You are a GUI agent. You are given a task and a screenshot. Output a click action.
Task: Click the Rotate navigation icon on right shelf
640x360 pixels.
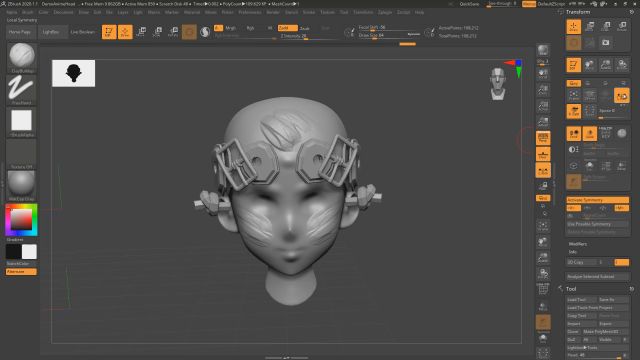[543, 274]
